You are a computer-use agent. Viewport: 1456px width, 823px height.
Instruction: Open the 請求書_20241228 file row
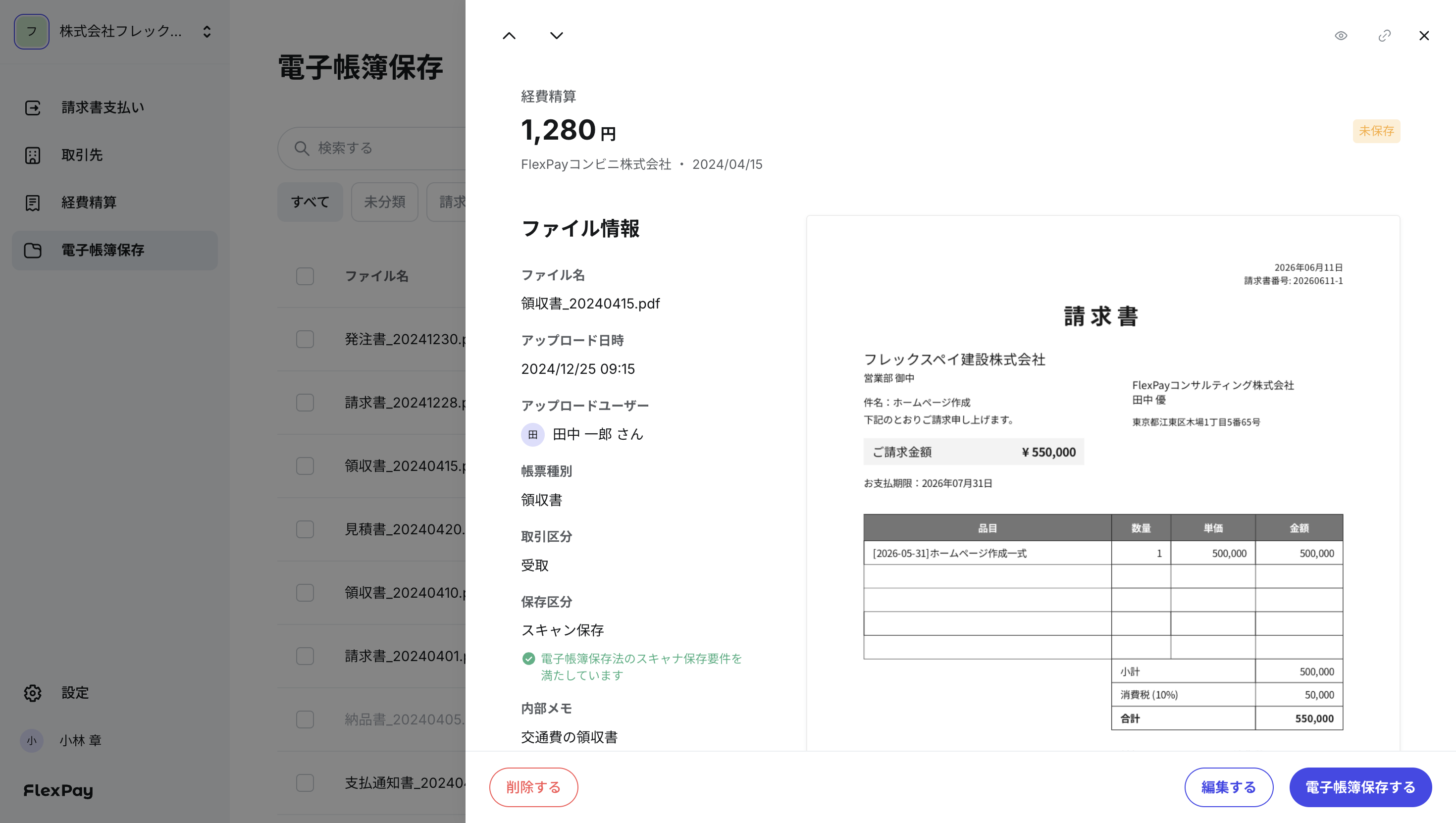coord(371,403)
